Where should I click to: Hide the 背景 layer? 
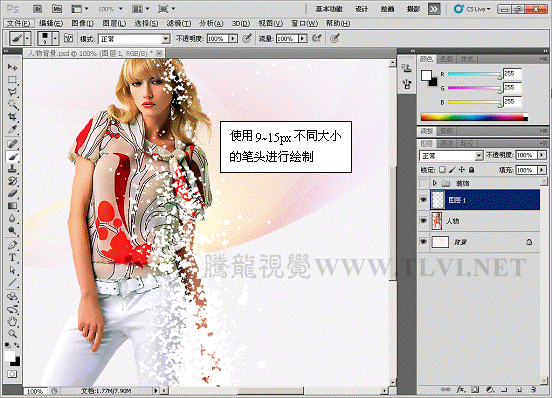coord(424,242)
